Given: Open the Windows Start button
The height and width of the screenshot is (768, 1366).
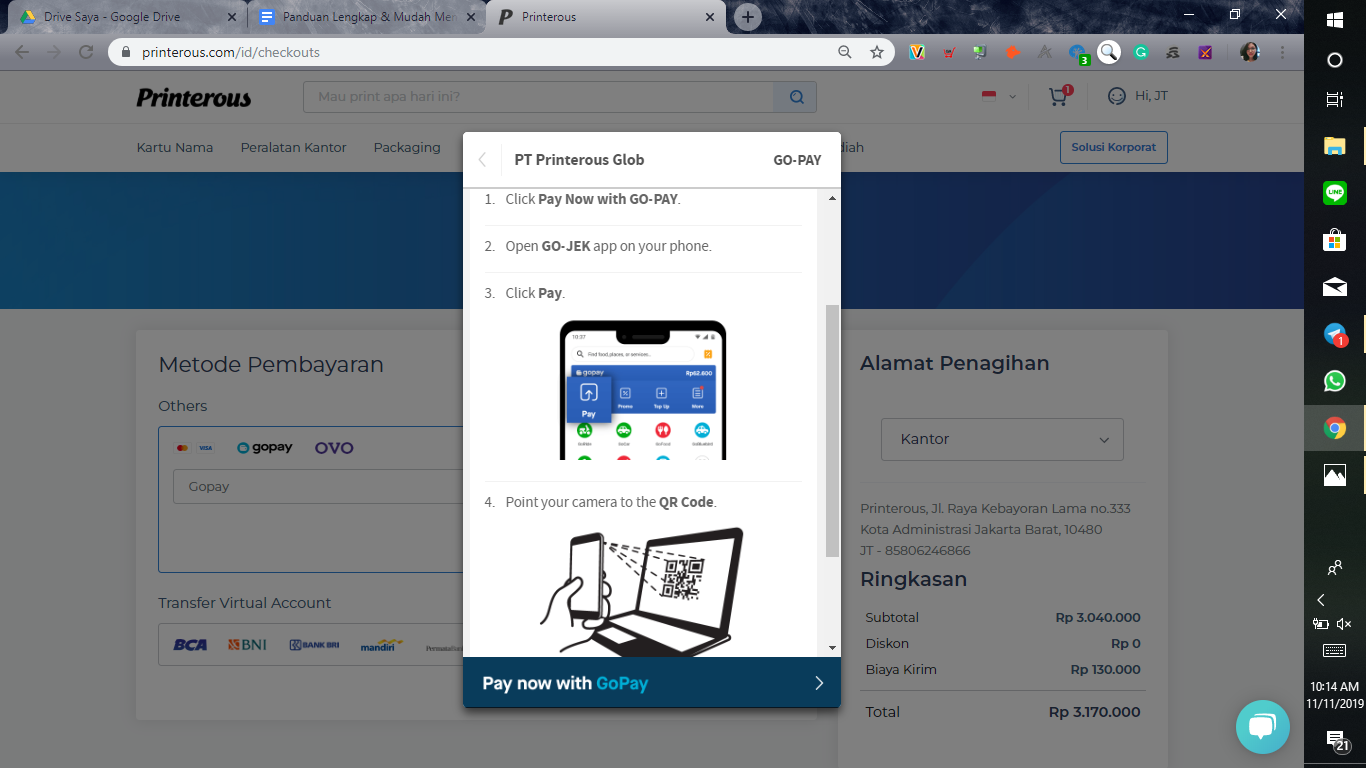Looking at the screenshot, I should point(1335,20).
